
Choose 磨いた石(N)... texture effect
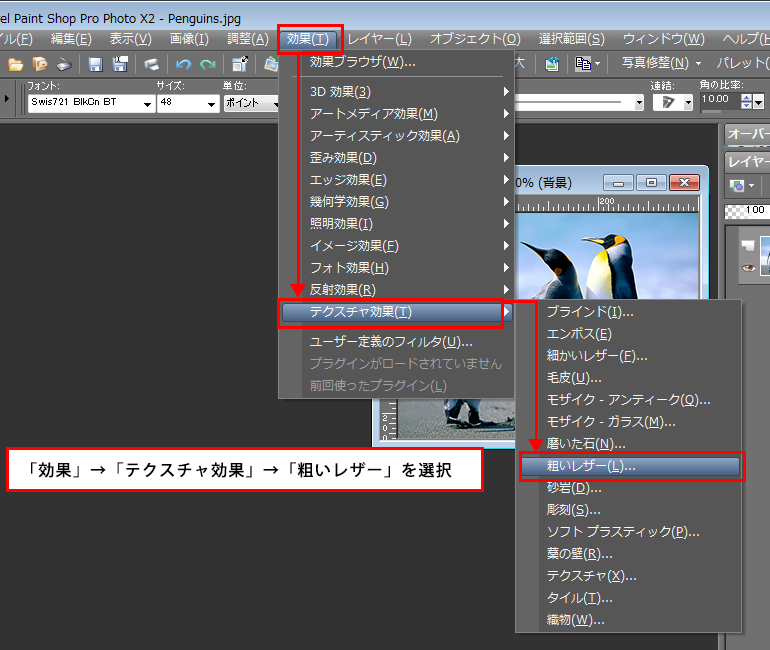coord(628,444)
